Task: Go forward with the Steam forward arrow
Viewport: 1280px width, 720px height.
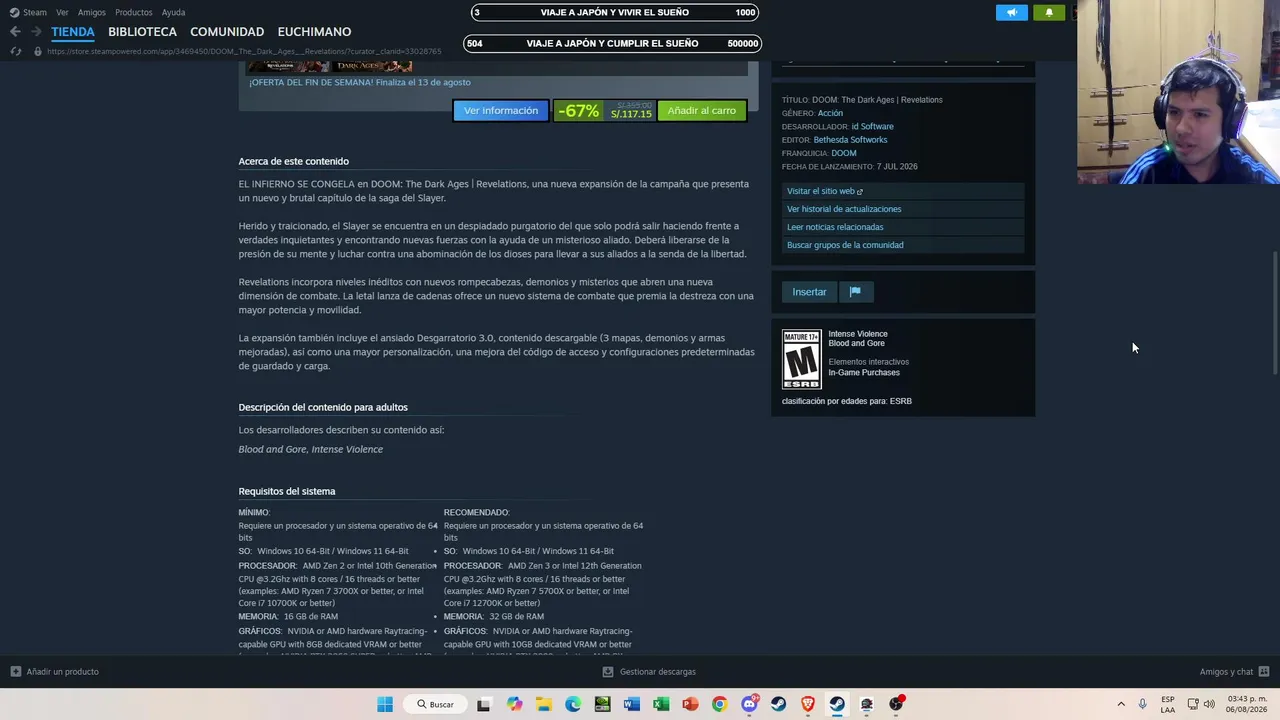Action: (35, 32)
